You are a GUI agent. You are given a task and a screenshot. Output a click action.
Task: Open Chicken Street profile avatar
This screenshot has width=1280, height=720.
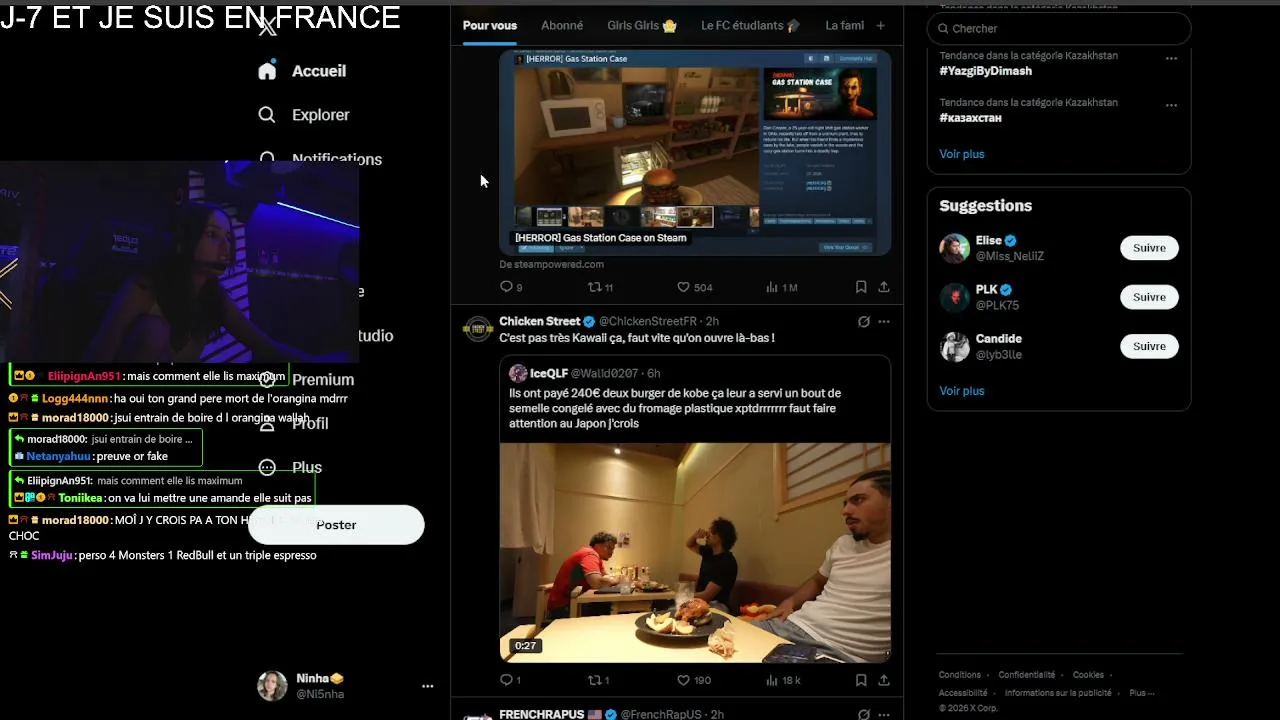click(x=479, y=329)
